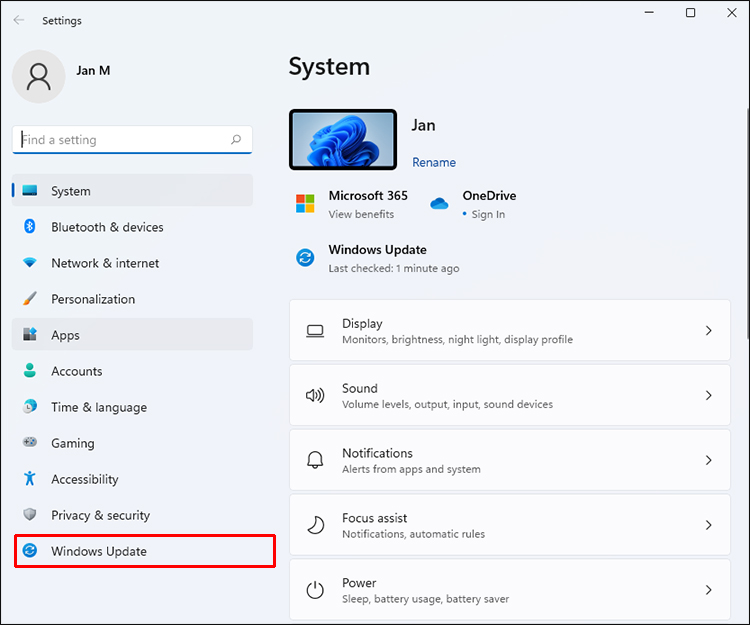This screenshot has height=625, width=750.
Task: Expand Display settings chevron
Action: [x=708, y=330]
